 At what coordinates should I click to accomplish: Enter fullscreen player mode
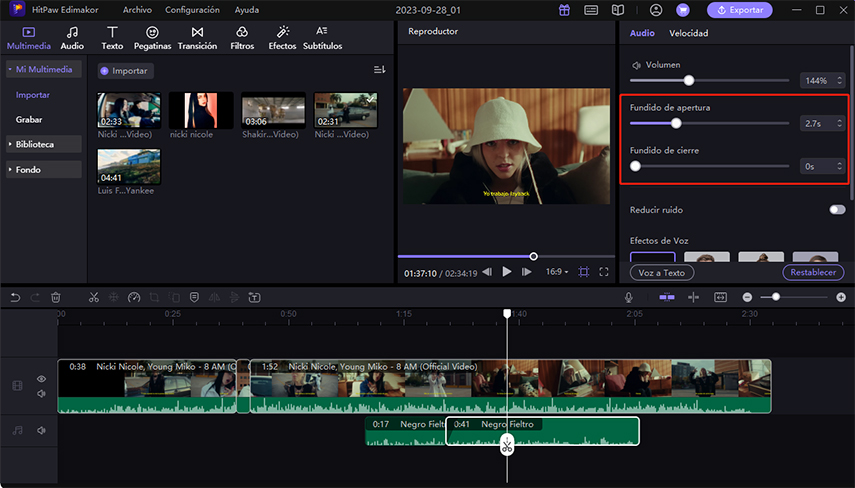(604, 272)
